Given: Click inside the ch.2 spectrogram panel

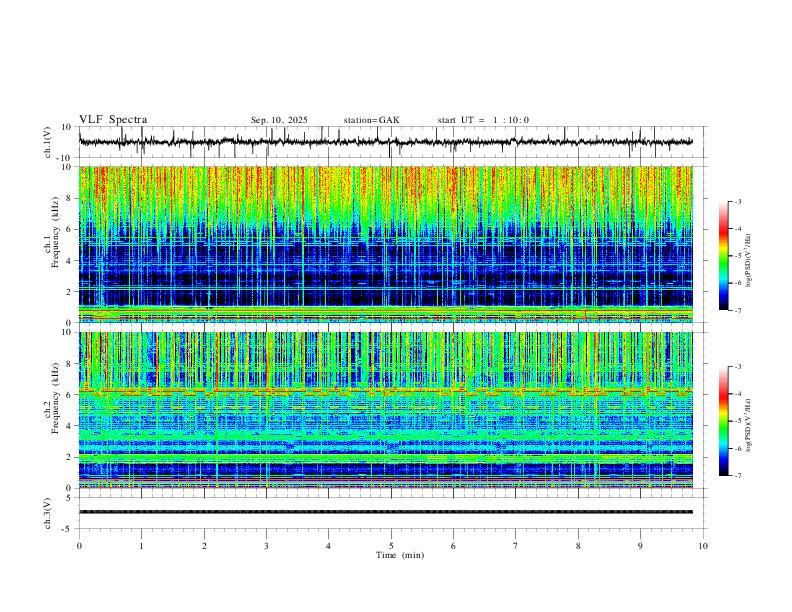Looking at the screenshot, I should tap(385, 410).
